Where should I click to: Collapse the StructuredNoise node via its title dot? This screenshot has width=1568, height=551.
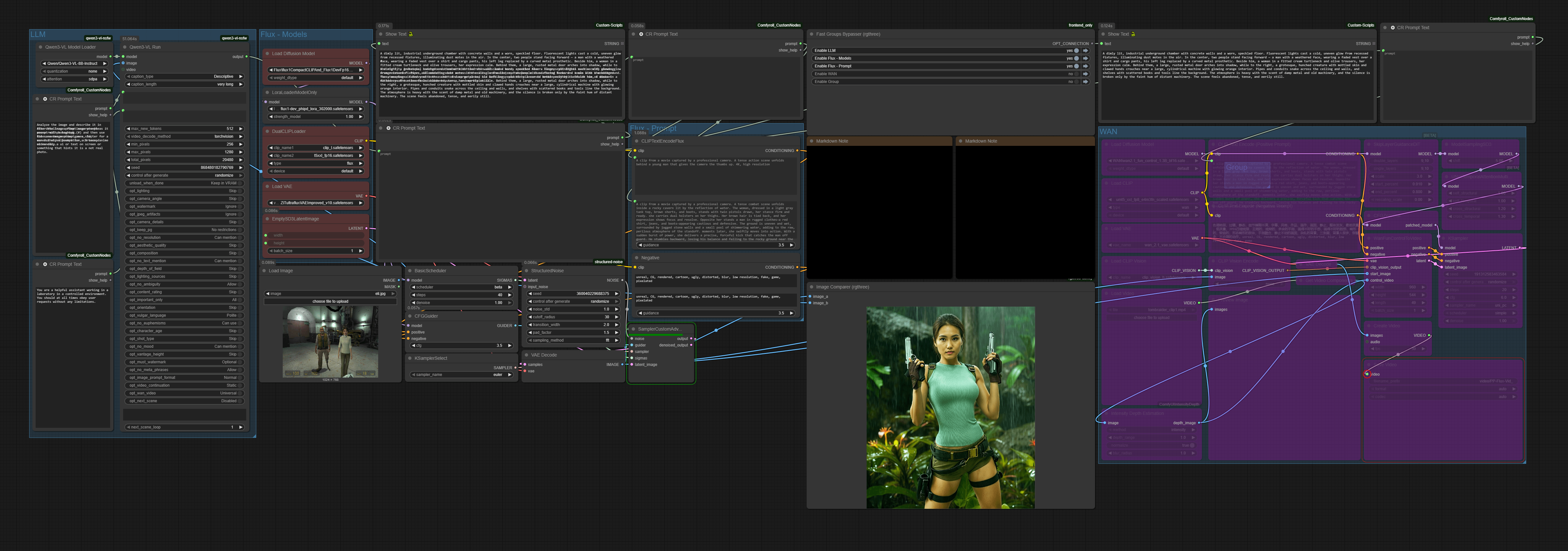click(526, 271)
